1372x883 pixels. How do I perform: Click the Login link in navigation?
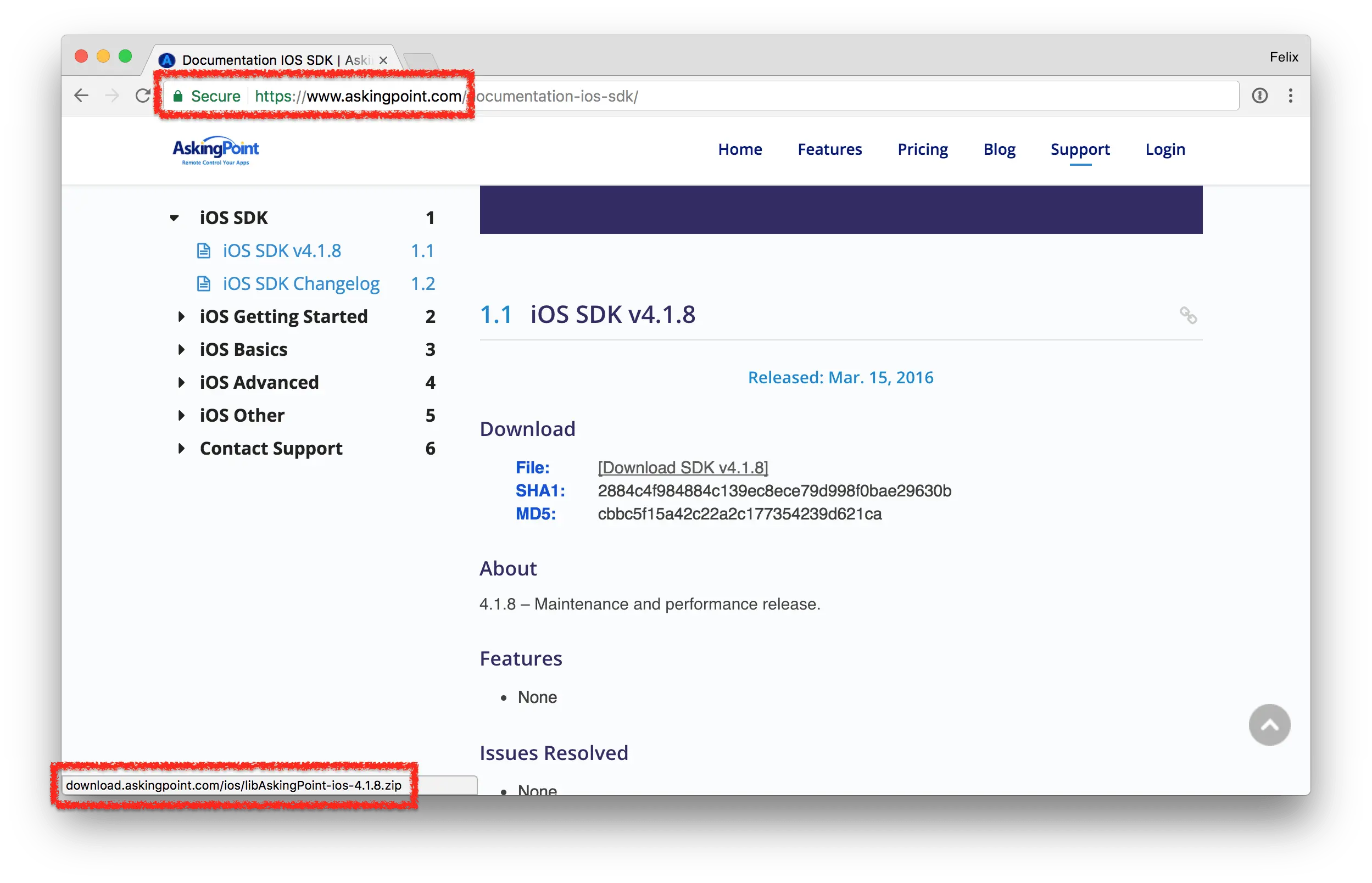[x=1164, y=150]
